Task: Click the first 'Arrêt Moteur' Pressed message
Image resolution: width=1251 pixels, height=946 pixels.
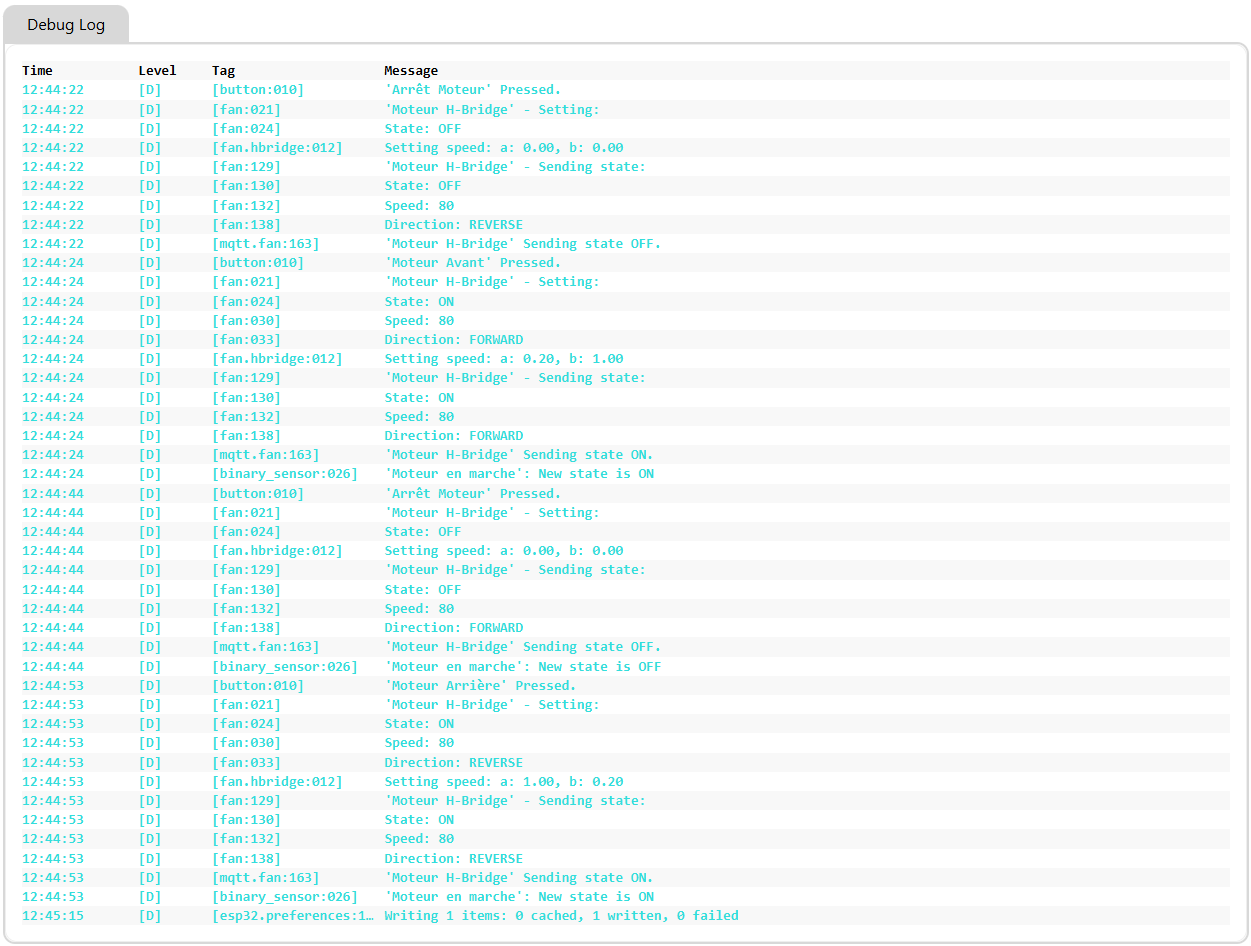Action: tap(472, 90)
